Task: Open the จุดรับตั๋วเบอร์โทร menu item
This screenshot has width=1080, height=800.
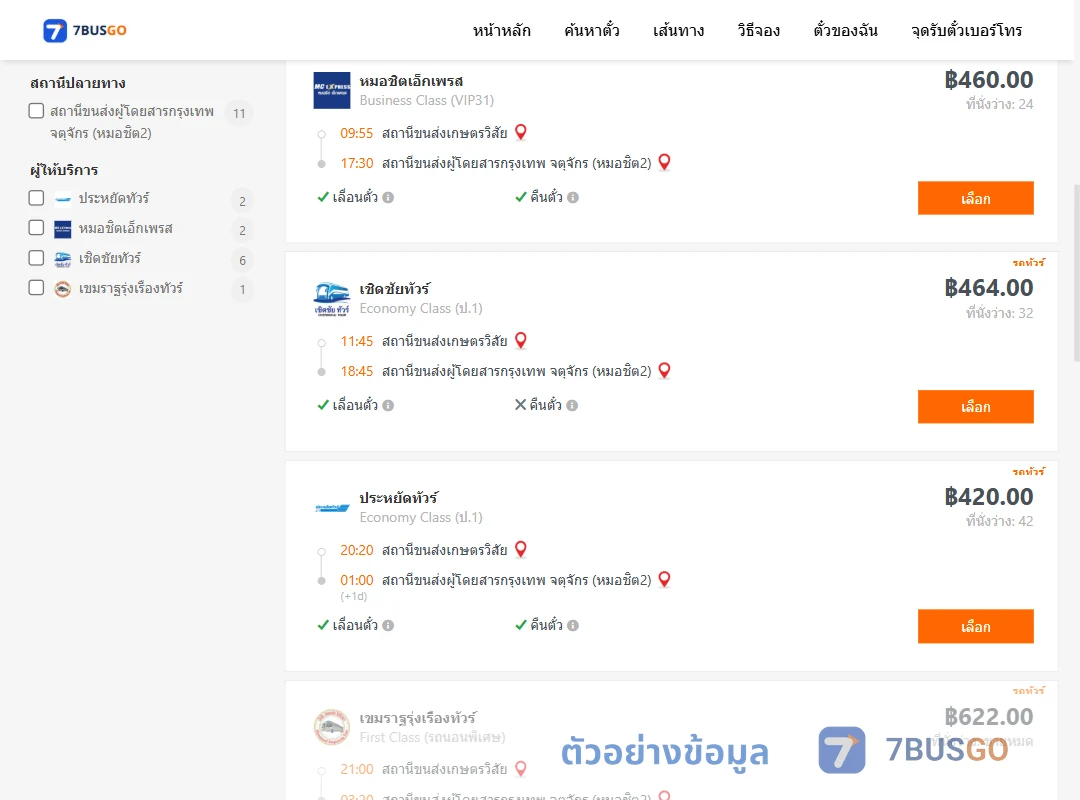Action: tap(966, 30)
